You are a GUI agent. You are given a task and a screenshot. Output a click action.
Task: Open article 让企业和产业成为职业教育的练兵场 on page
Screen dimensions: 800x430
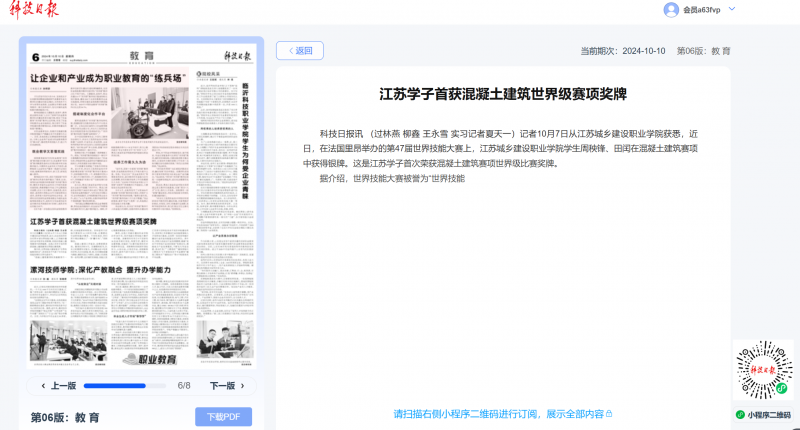click(x=109, y=78)
